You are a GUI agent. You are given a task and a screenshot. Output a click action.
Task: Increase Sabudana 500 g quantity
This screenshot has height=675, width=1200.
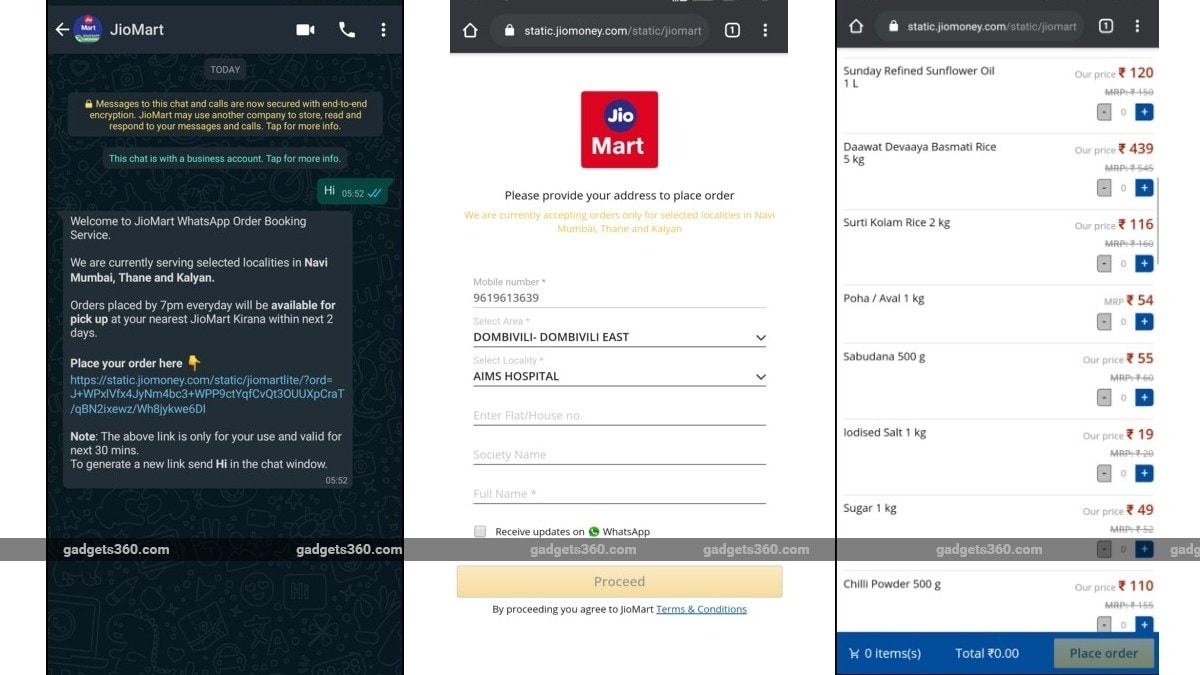(x=1144, y=398)
